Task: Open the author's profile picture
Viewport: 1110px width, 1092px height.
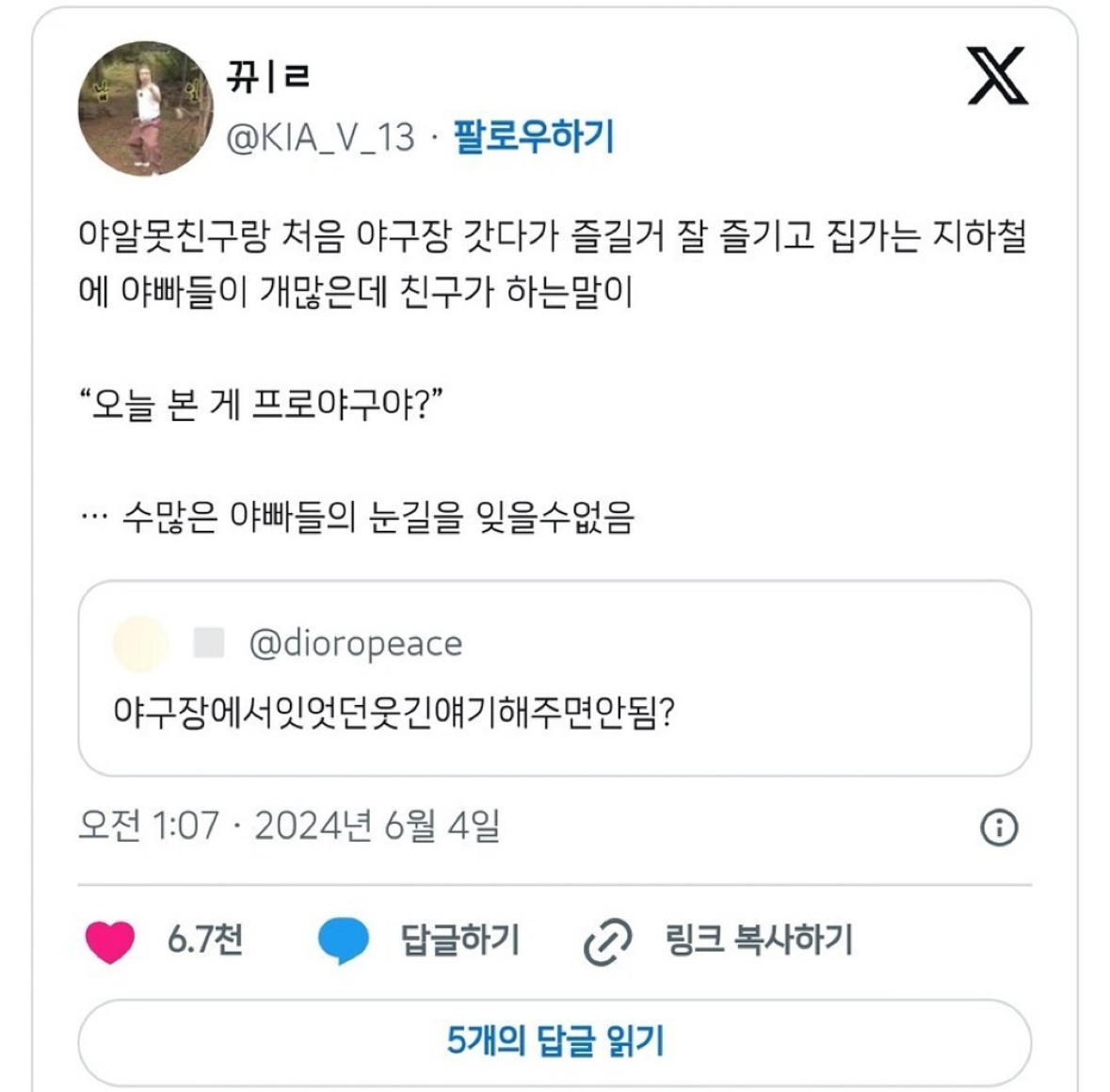Action: coord(146,108)
